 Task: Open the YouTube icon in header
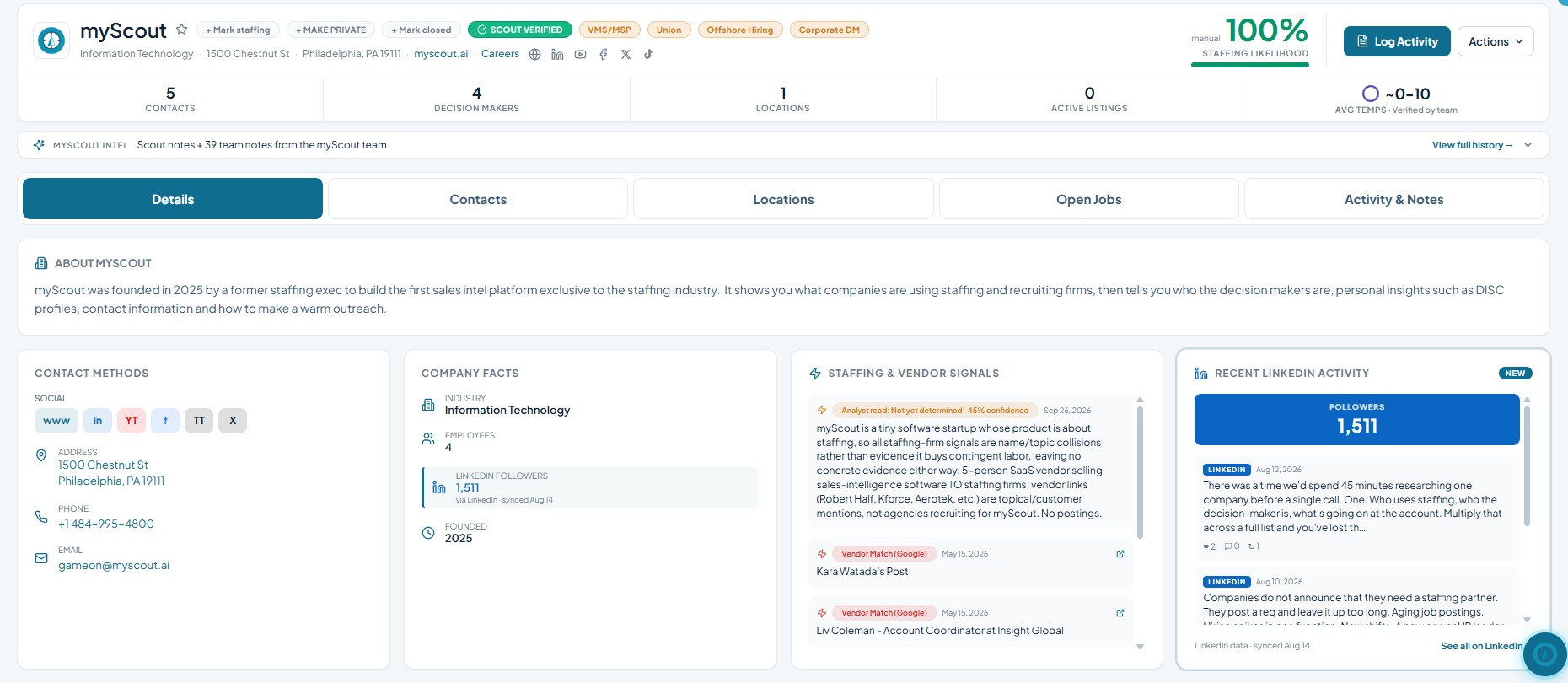tap(580, 54)
